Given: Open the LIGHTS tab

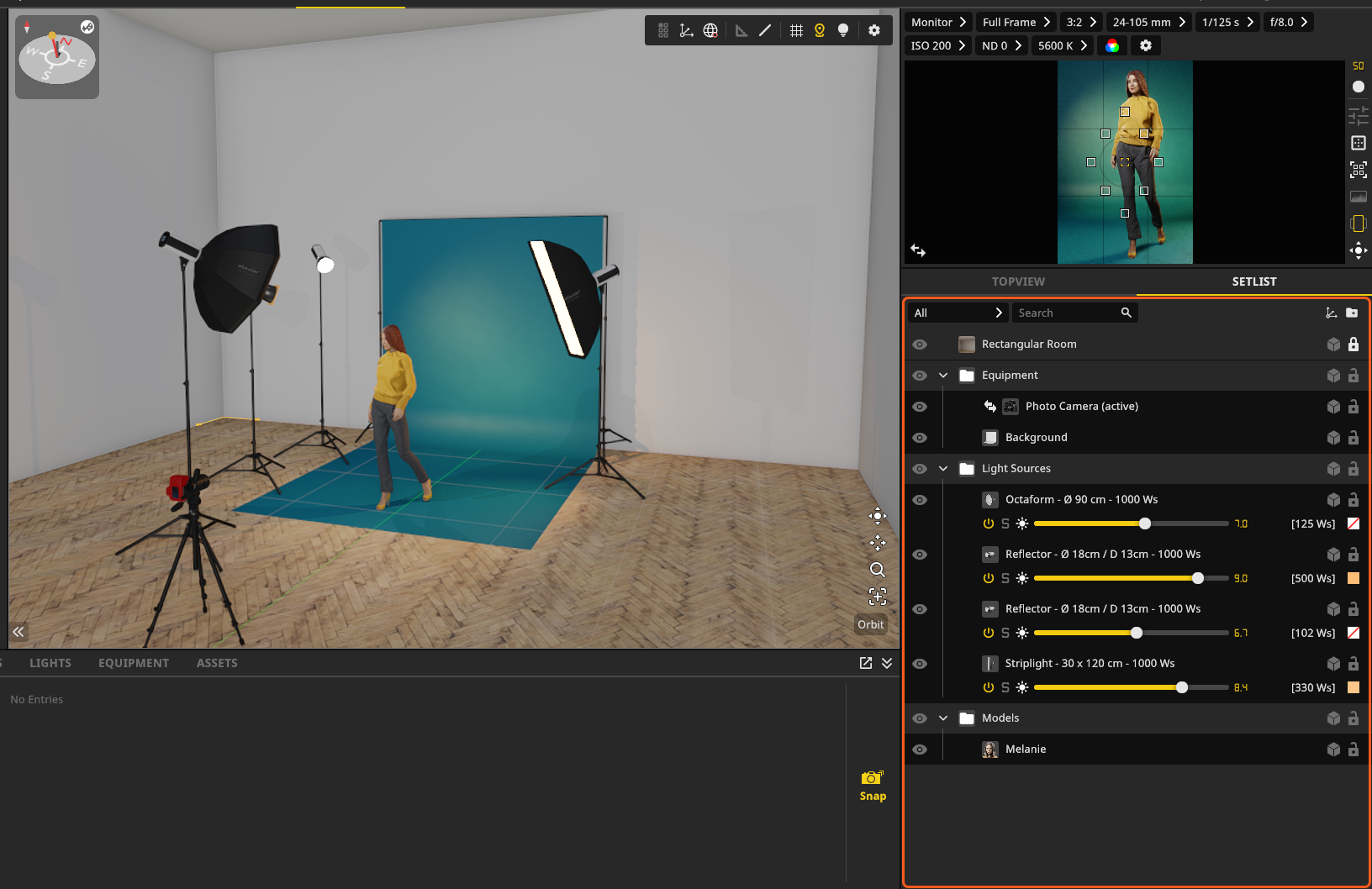Looking at the screenshot, I should tap(50, 663).
